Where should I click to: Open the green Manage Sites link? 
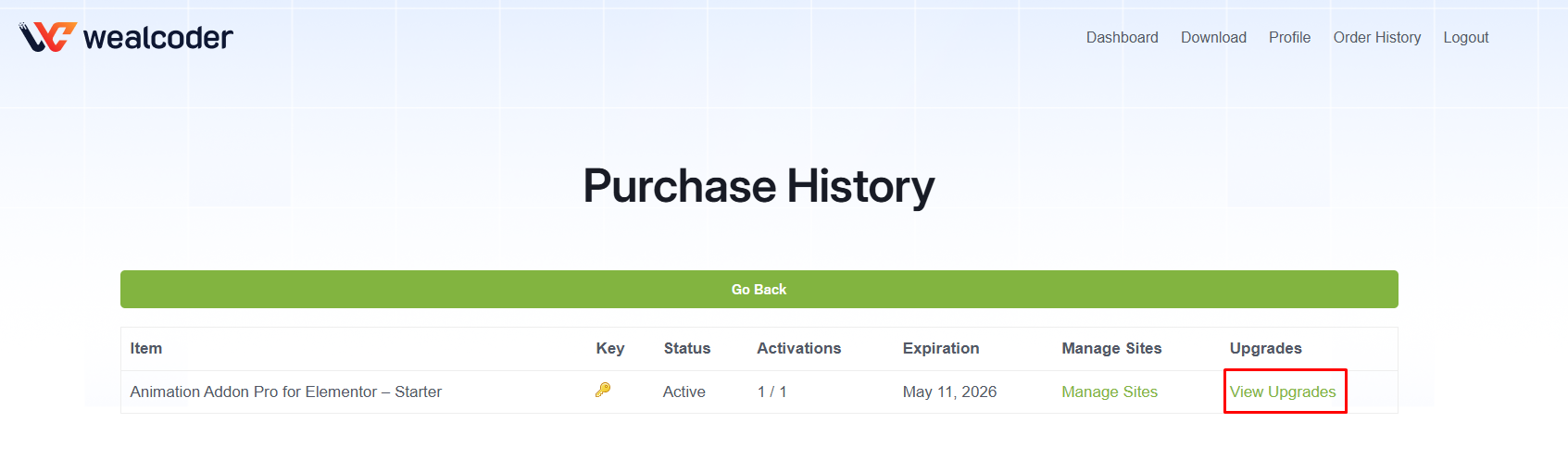1110,392
